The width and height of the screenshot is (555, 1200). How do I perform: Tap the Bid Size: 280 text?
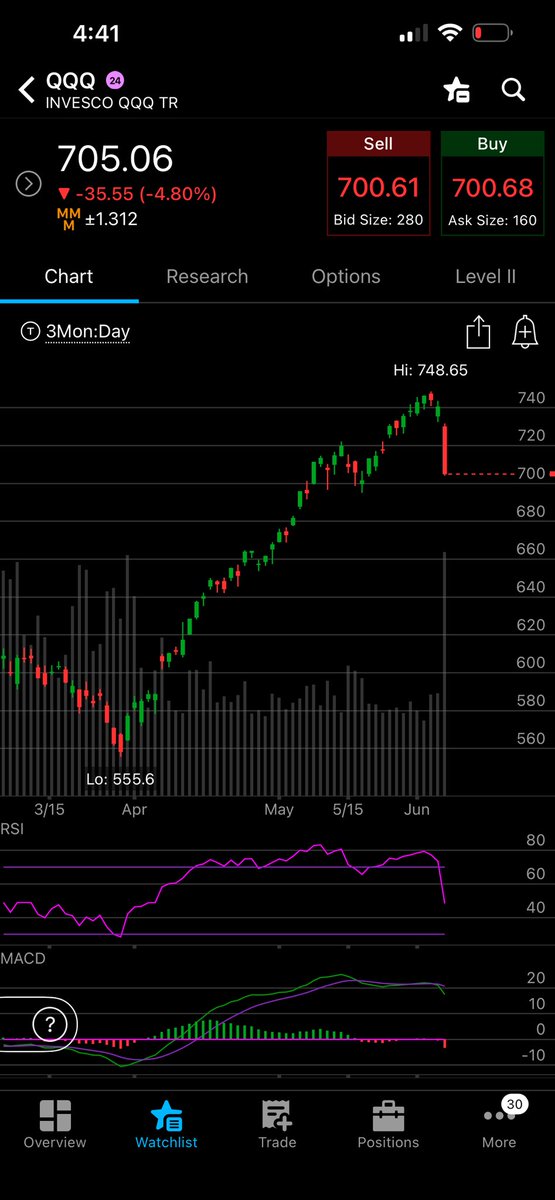point(378,220)
